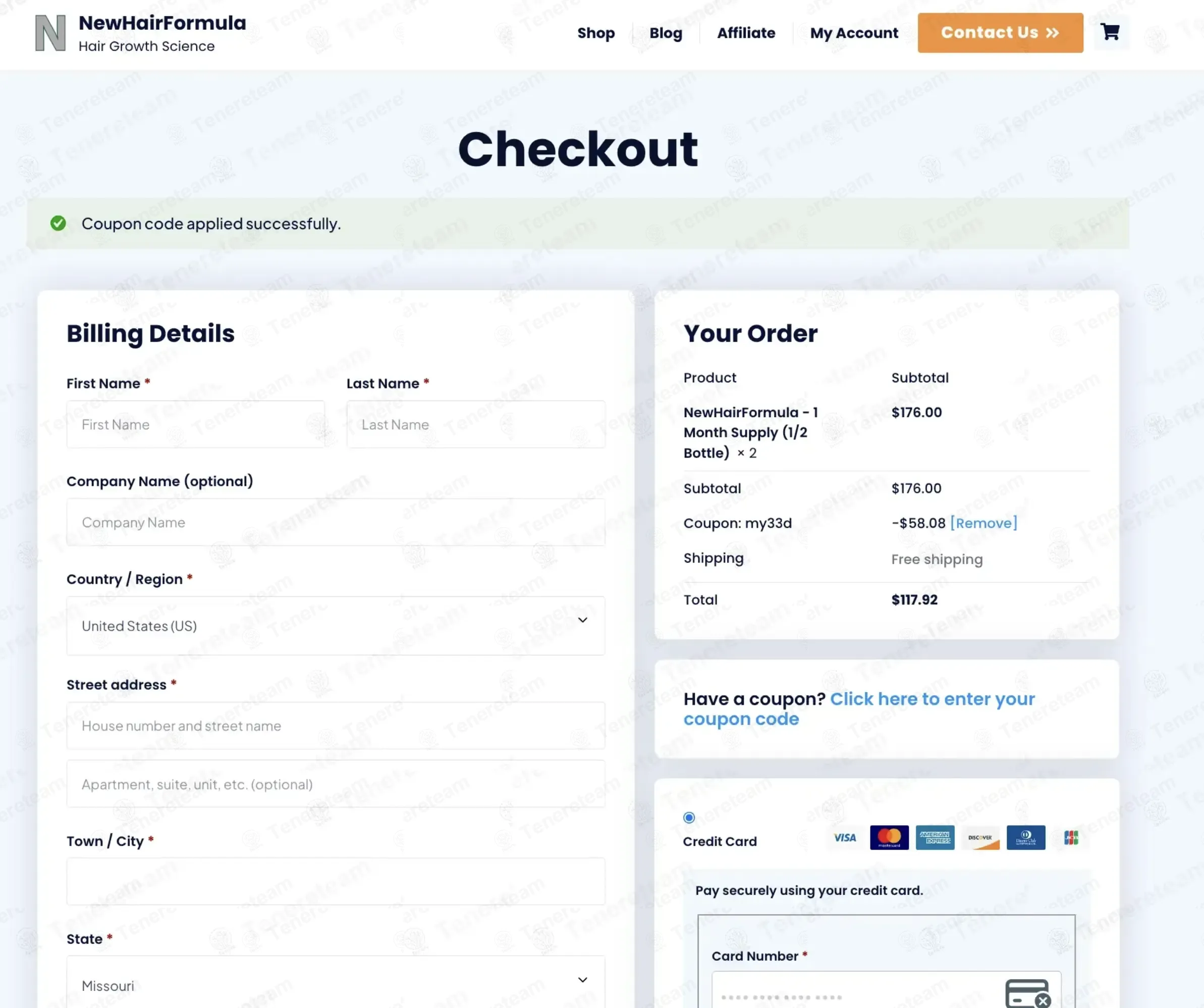Image resolution: width=1204 pixels, height=1008 pixels.
Task: Focus the Last Name field
Action: 476,424
